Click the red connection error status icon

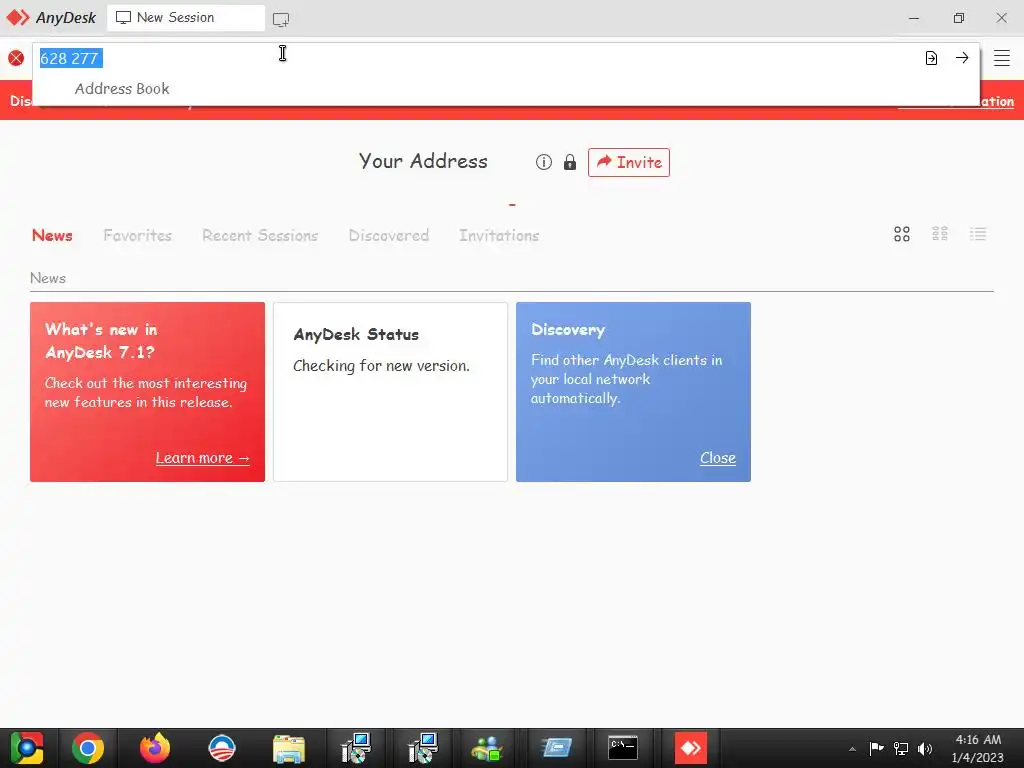point(16,58)
